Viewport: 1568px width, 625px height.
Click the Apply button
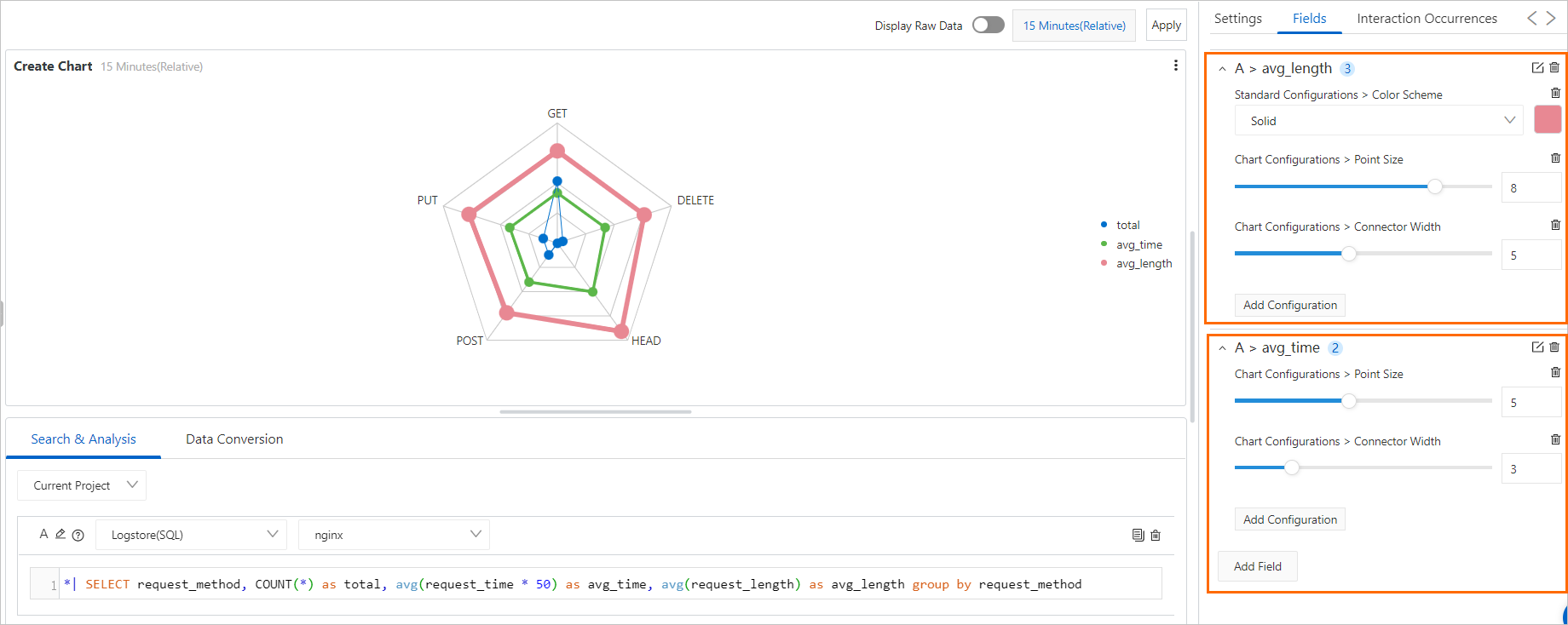[1166, 25]
